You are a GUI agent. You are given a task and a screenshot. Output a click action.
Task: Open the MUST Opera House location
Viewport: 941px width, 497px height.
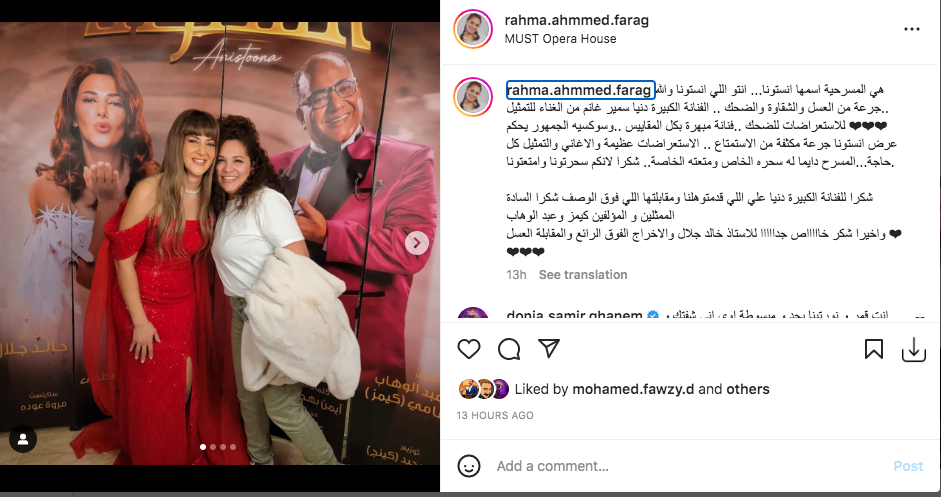[x=561, y=38]
